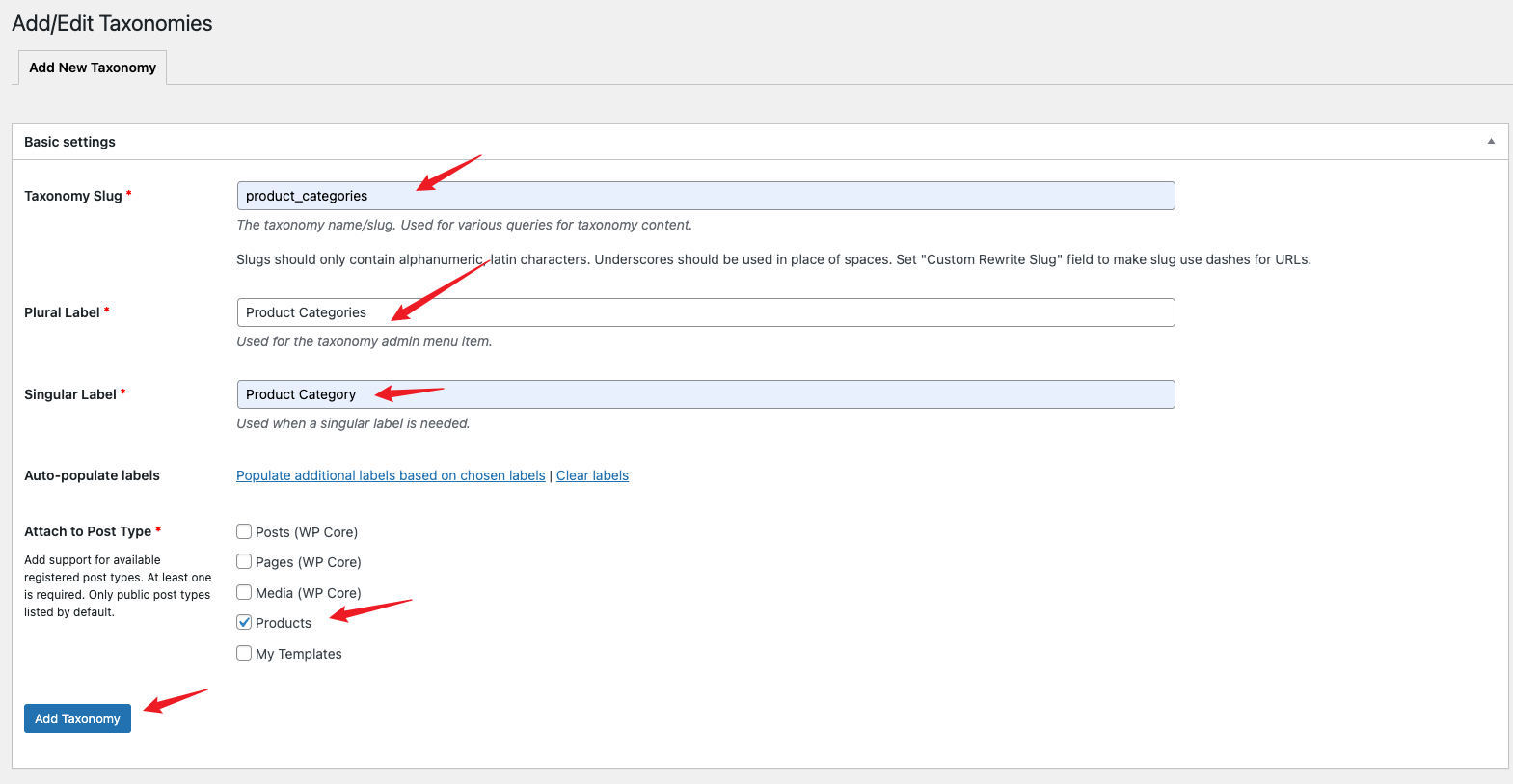Click the Attach to Post Type label

point(88,531)
